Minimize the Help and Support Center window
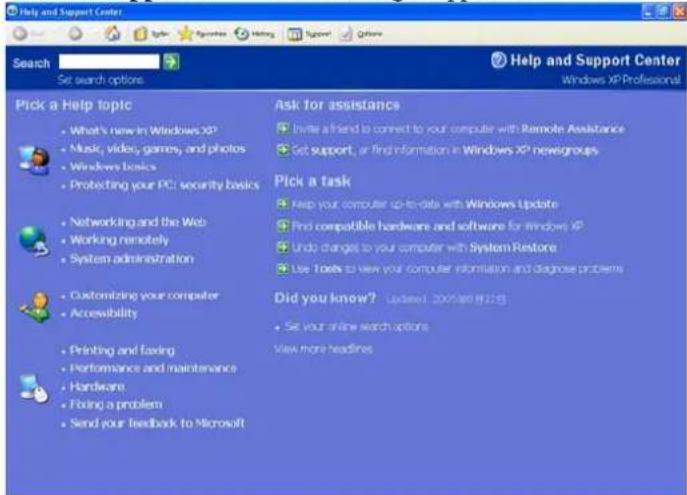Image resolution: width=687 pixels, height=495 pixels. pyautogui.click(x=648, y=12)
